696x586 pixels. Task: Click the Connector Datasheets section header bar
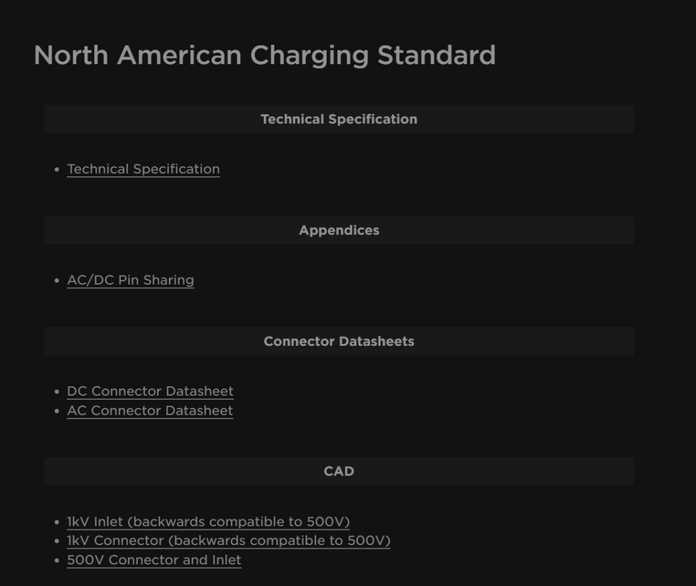[x=339, y=341]
